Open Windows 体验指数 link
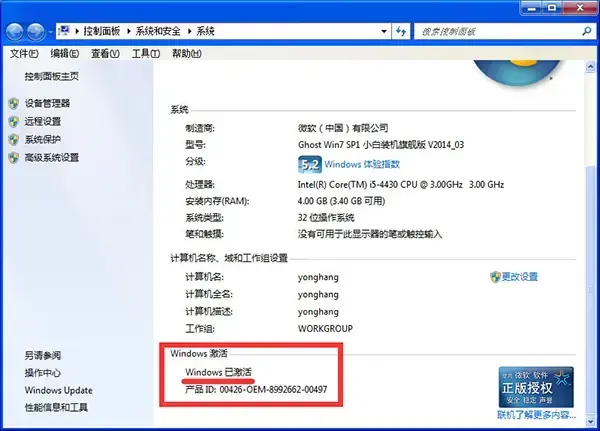Screen dimensions: 600x431 (362, 165)
